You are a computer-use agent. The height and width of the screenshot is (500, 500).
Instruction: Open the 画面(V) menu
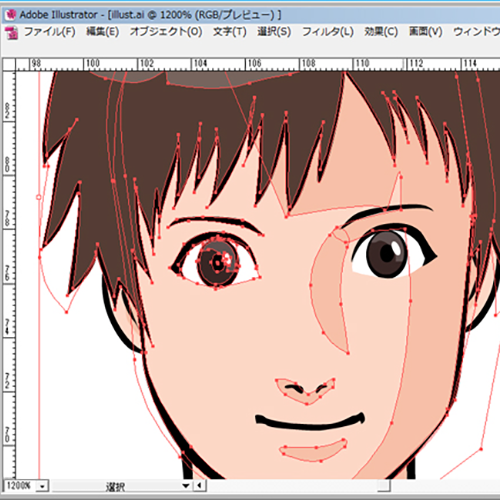(426, 32)
